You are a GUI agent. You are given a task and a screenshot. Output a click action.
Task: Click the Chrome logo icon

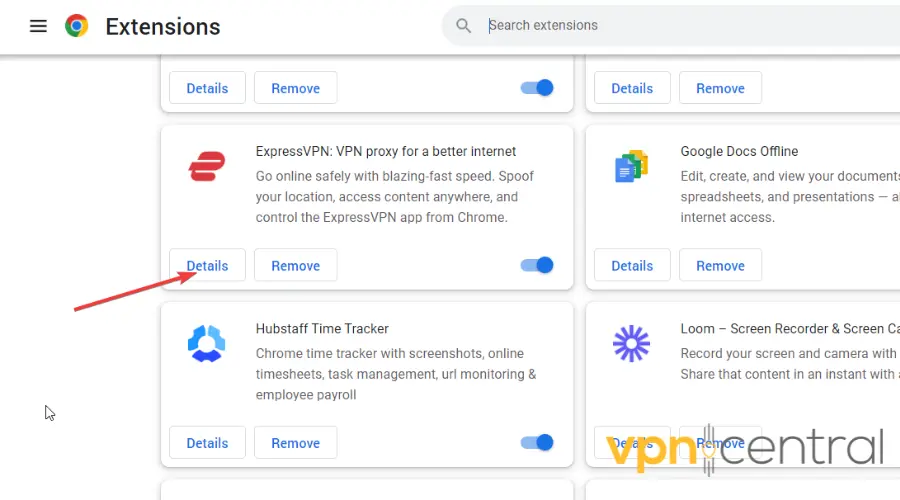point(77,26)
